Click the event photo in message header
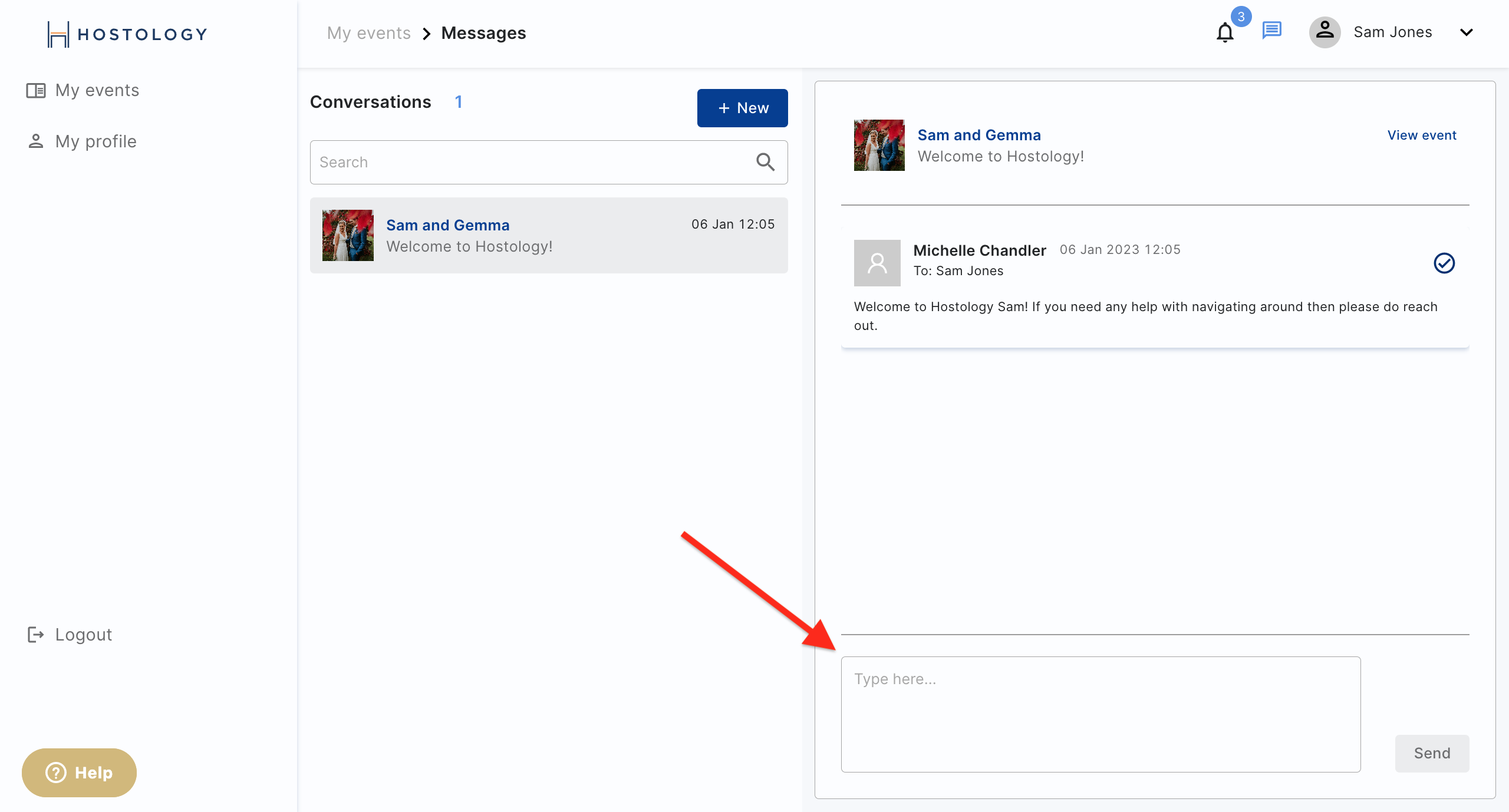This screenshot has width=1509, height=812. coord(879,145)
